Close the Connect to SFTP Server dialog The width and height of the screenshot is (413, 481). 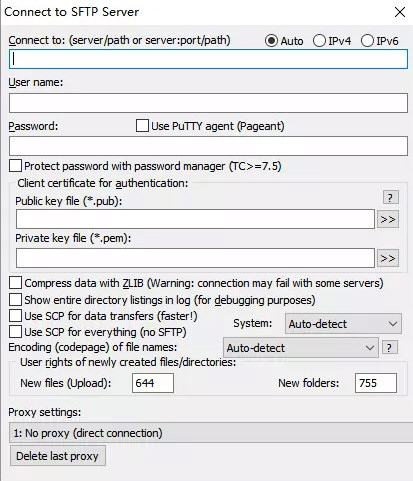pyautogui.click(x=400, y=12)
